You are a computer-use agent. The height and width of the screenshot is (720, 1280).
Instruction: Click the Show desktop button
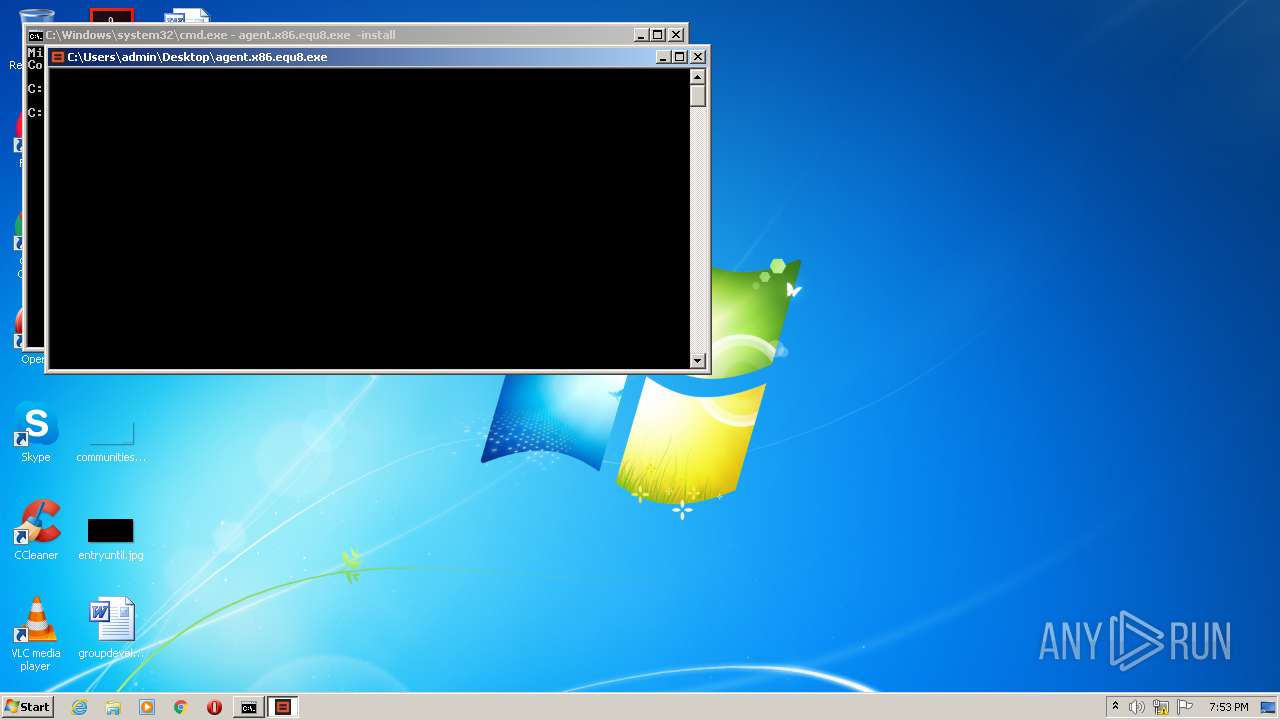(1269, 707)
